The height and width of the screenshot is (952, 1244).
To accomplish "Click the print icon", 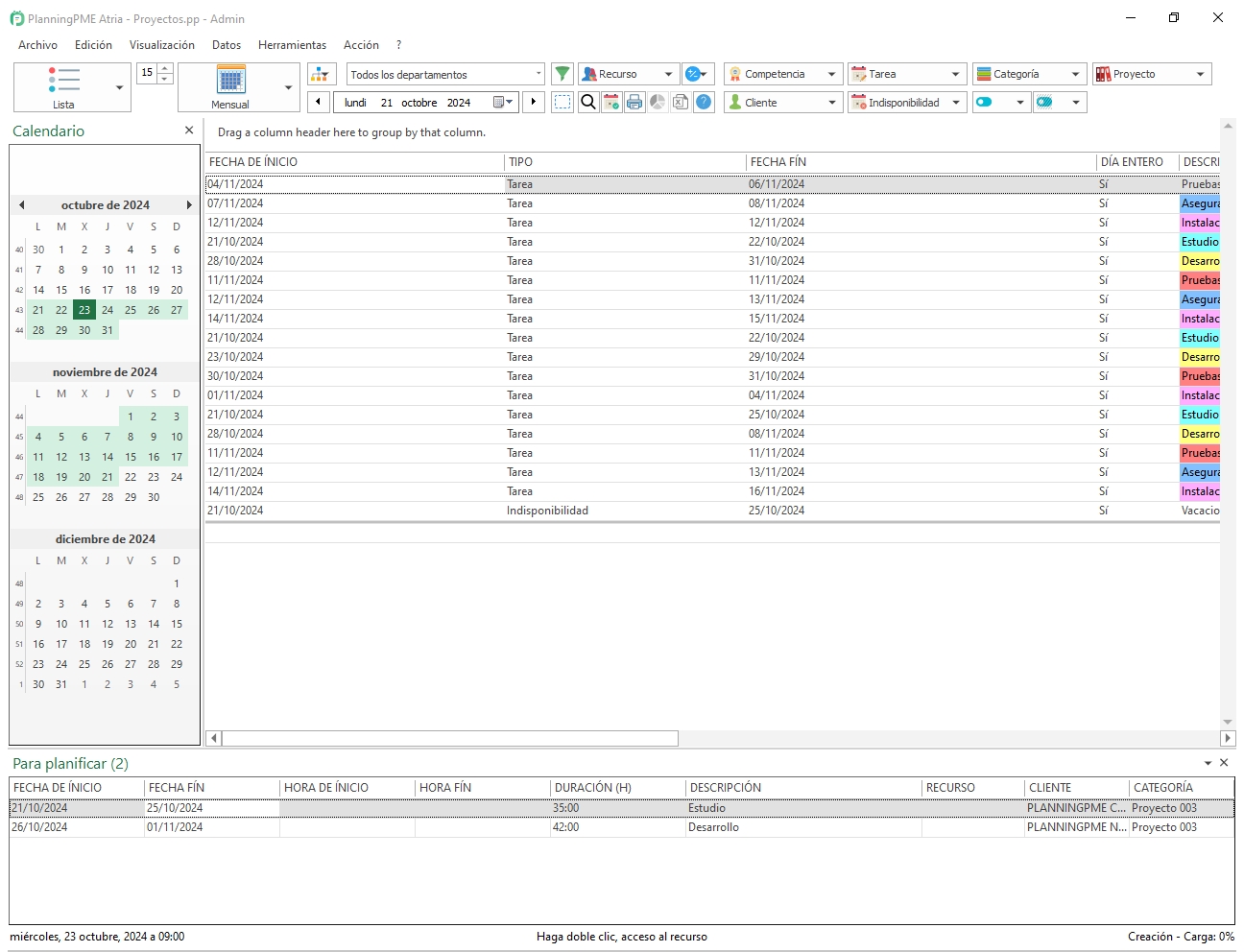I will [x=634, y=102].
